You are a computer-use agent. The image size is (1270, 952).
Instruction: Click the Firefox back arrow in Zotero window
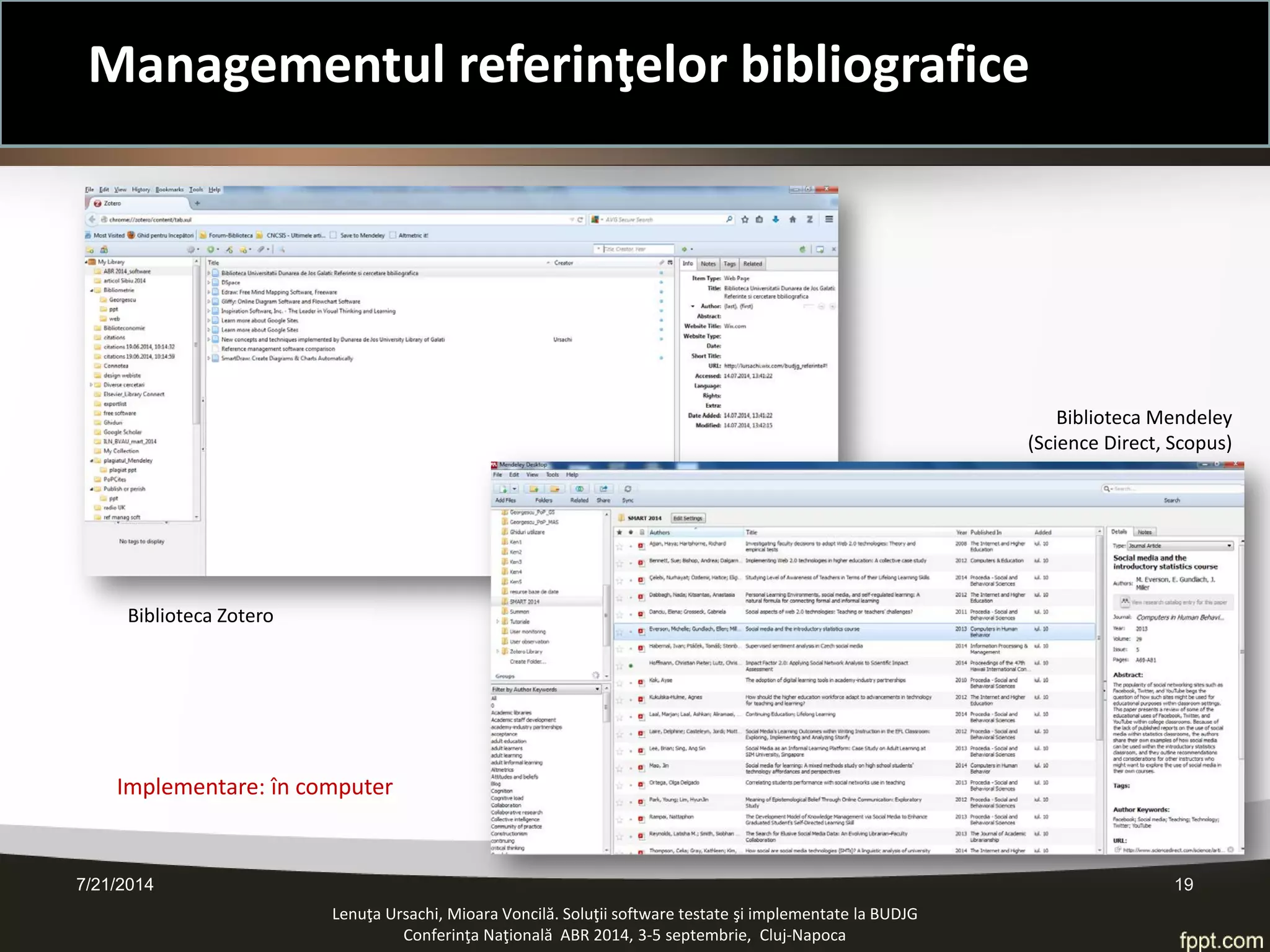(x=92, y=219)
